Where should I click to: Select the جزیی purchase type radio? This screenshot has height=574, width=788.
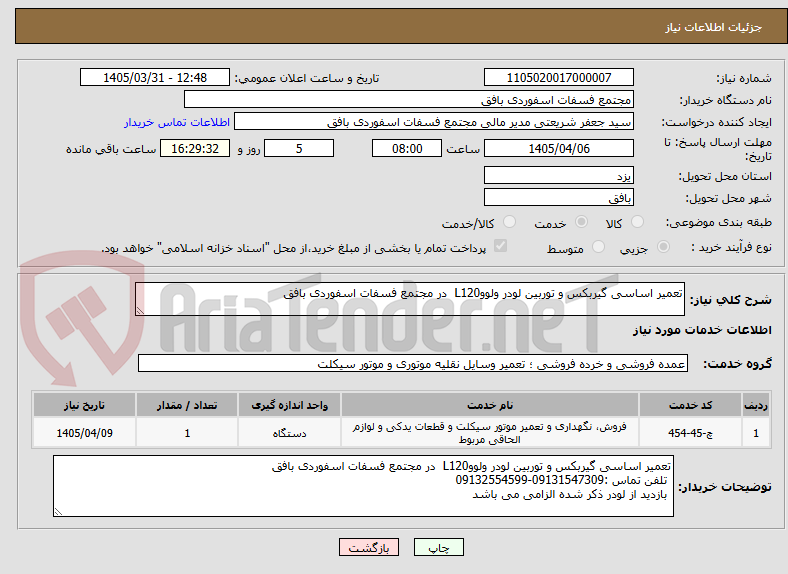pyautogui.click(x=663, y=247)
